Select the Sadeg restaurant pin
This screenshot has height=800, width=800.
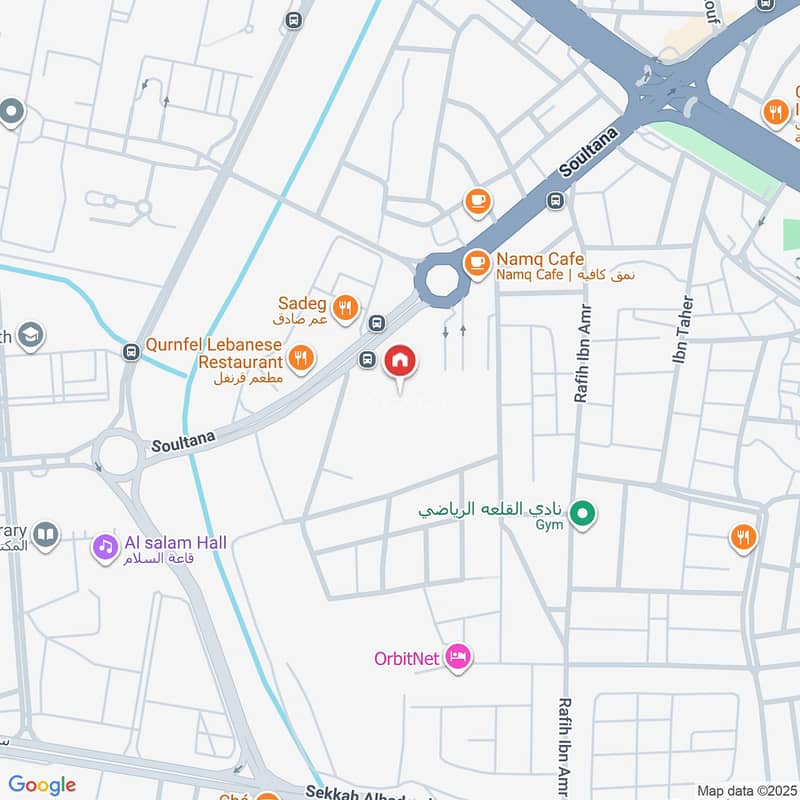click(345, 308)
